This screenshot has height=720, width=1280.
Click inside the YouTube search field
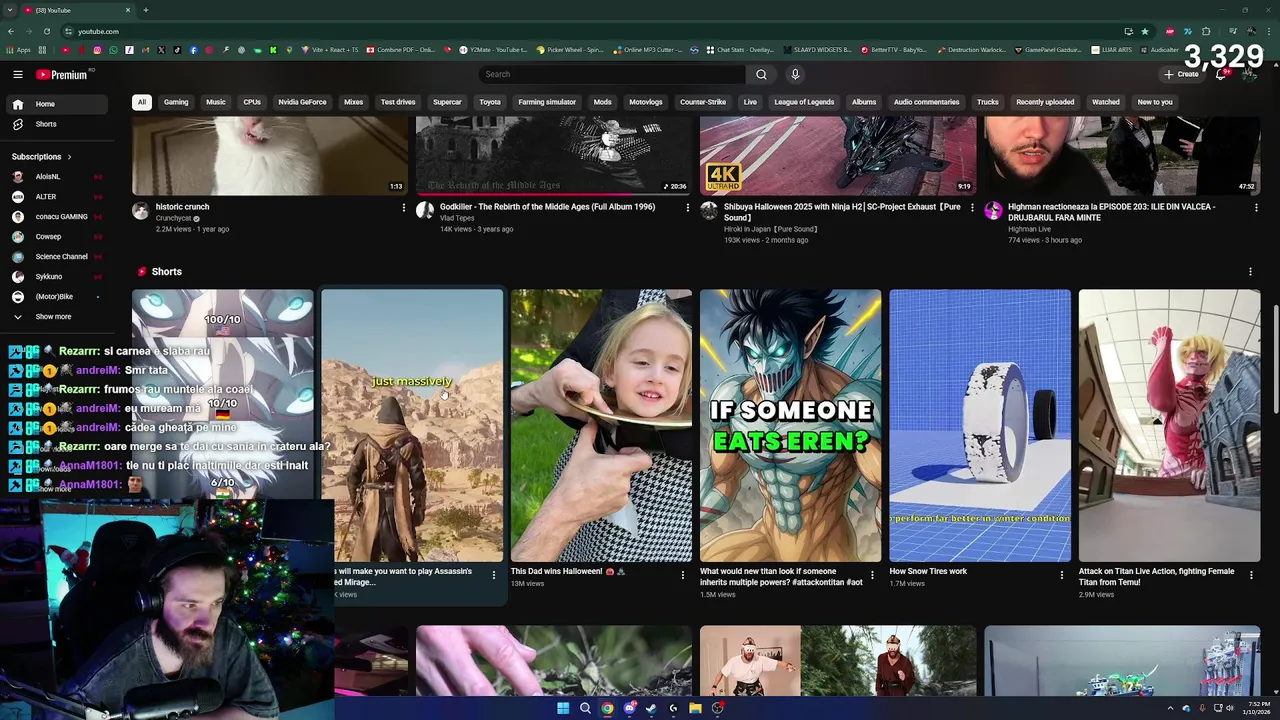tap(612, 74)
